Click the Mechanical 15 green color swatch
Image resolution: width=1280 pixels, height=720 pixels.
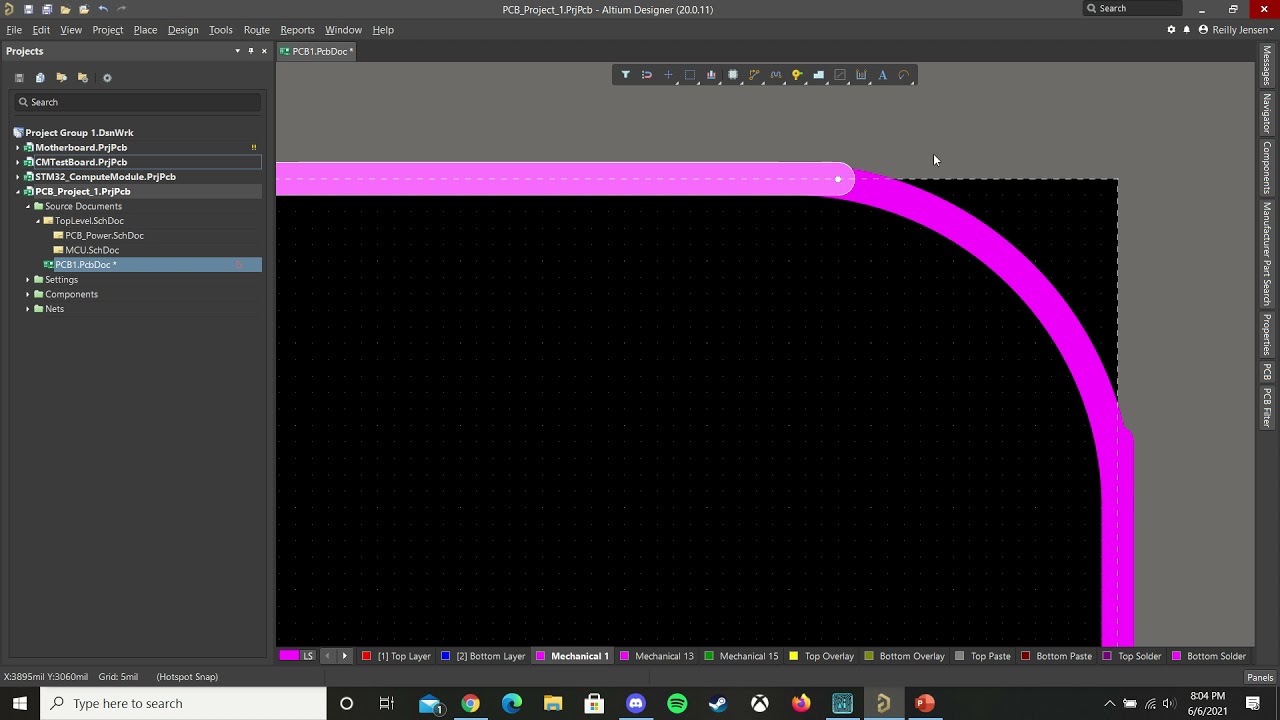coord(709,656)
